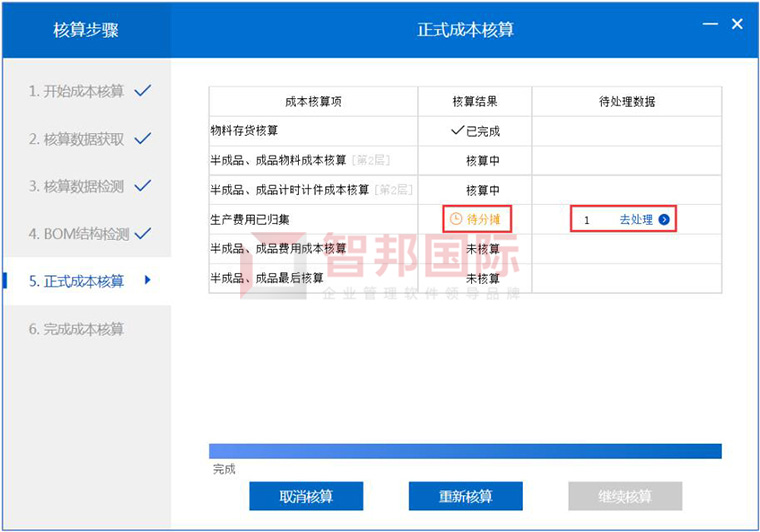This screenshot has height=532, width=760.
Task: Click checkmark icon next to BOM结构检测
Action: [x=142, y=234]
